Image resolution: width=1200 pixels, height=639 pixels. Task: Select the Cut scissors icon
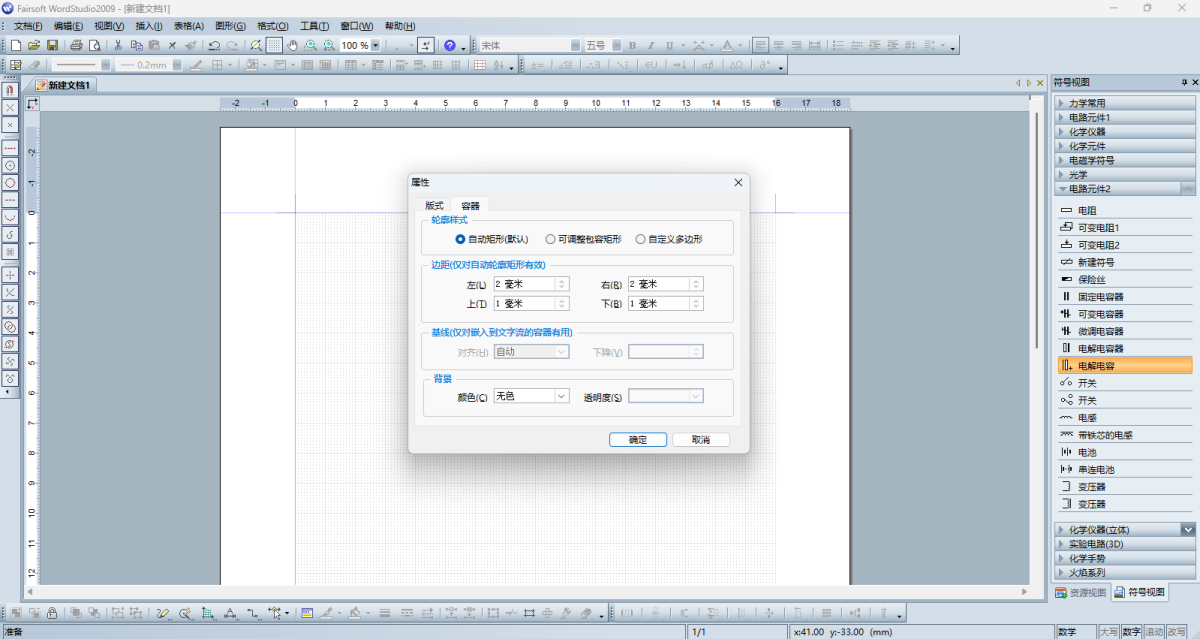(118, 45)
